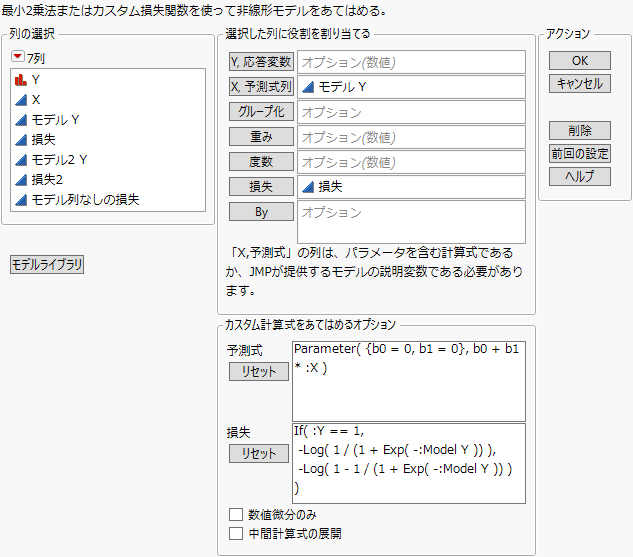
Task: Click the icon of モデル Y in X, 予測式列 field
Action: pos(308,87)
